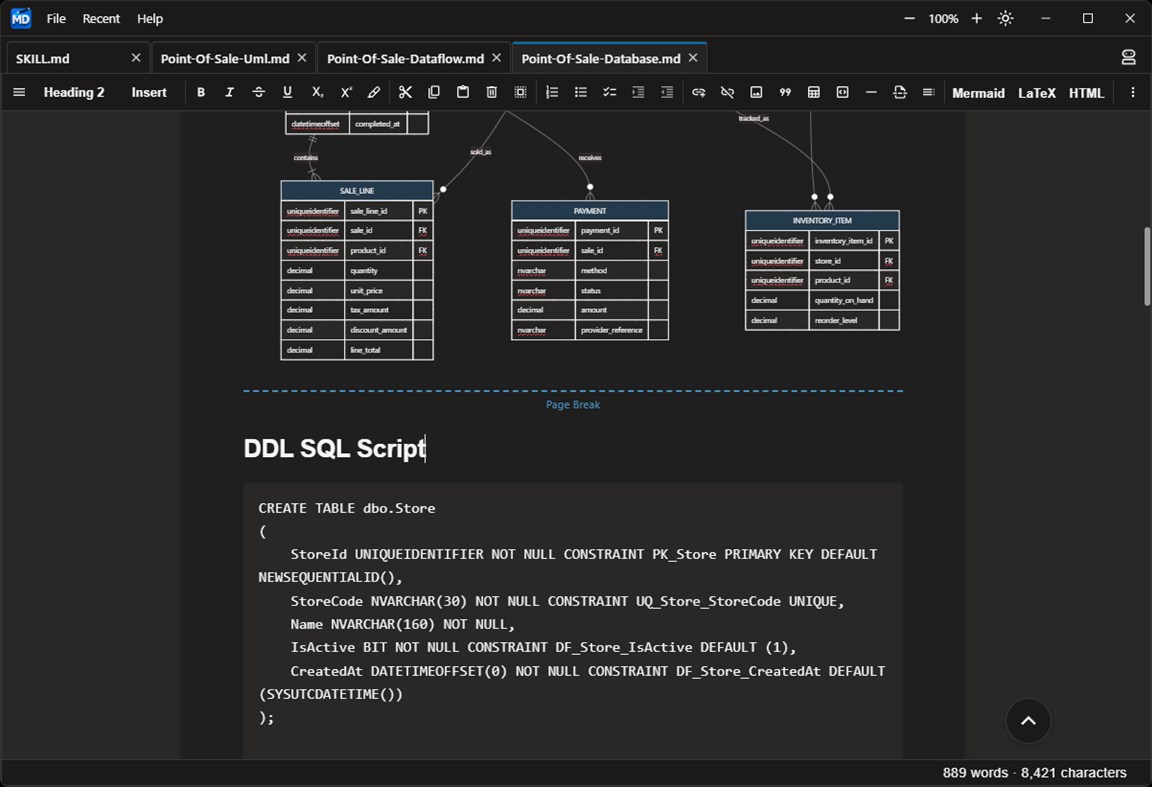Click the INVENTORY_ITEM table header
The height and width of the screenshot is (787, 1152).
822,220
